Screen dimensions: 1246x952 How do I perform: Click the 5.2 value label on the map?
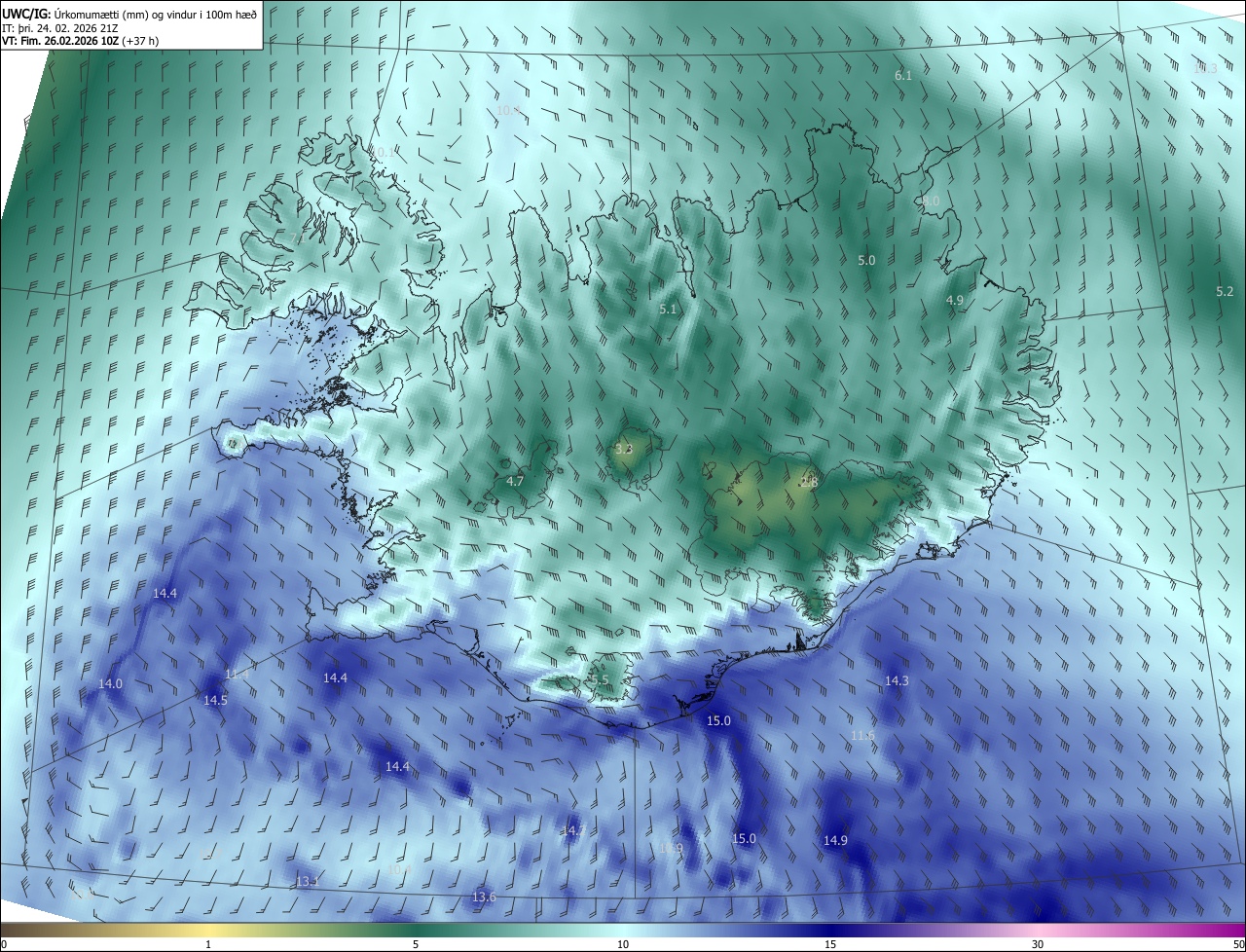tap(1225, 292)
